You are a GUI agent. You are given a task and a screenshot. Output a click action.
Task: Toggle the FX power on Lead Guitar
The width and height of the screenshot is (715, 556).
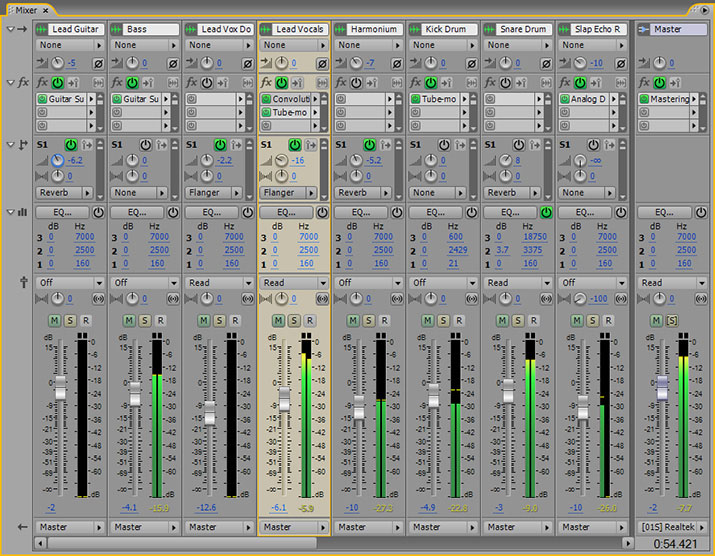pyautogui.click(x=57, y=82)
